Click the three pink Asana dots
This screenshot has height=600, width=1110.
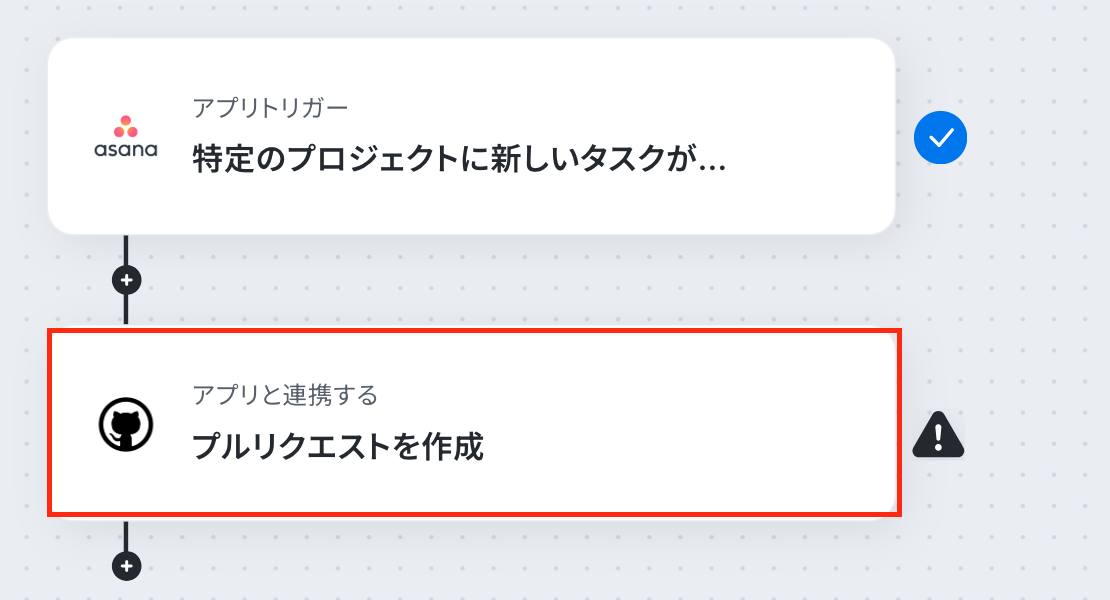click(x=125, y=126)
